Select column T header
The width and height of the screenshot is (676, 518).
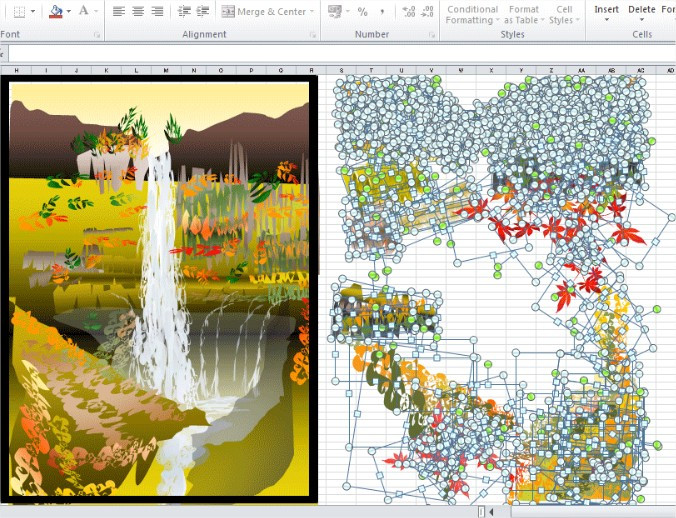click(371, 70)
